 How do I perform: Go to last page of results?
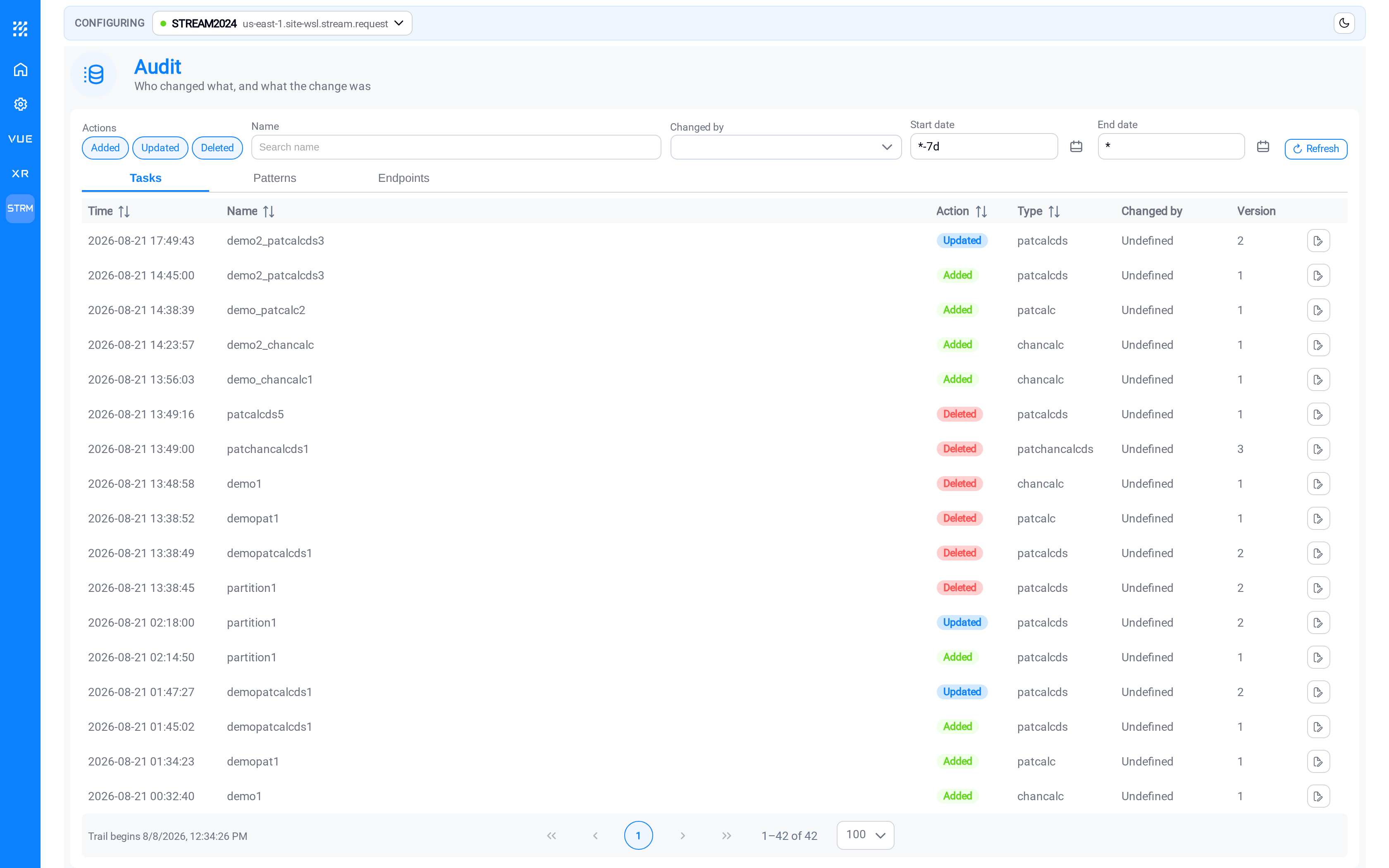[x=727, y=836]
